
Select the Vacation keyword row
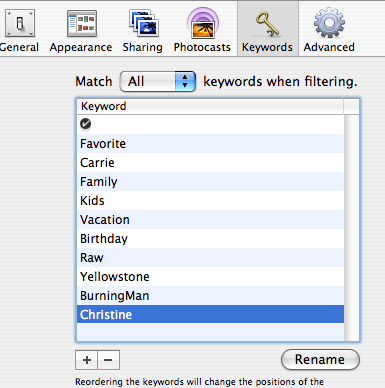click(x=210, y=219)
